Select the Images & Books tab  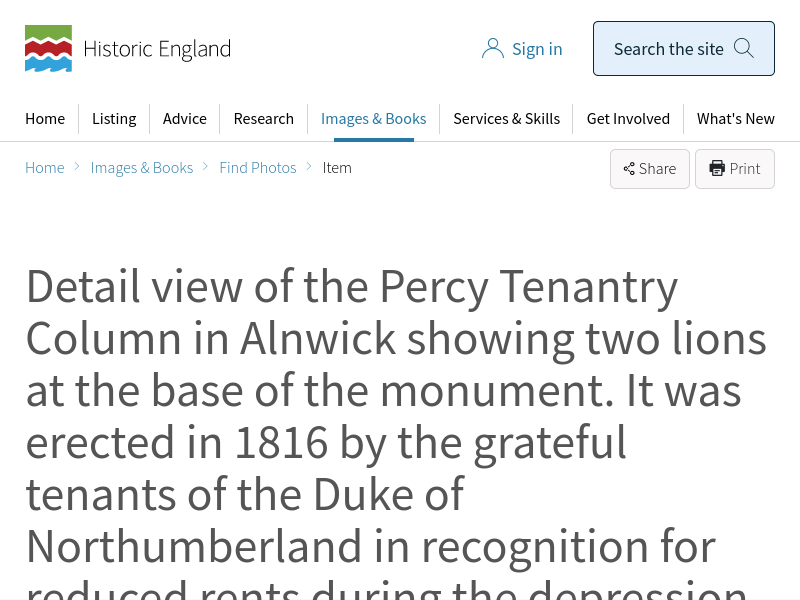[x=373, y=119]
